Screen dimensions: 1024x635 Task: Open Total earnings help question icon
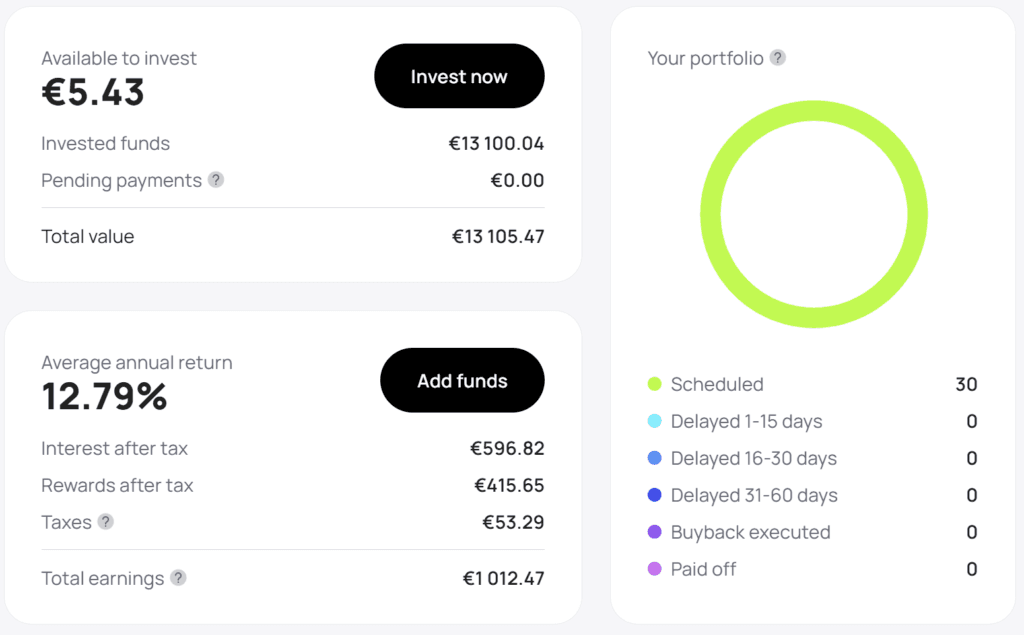(x=178, y=578)
